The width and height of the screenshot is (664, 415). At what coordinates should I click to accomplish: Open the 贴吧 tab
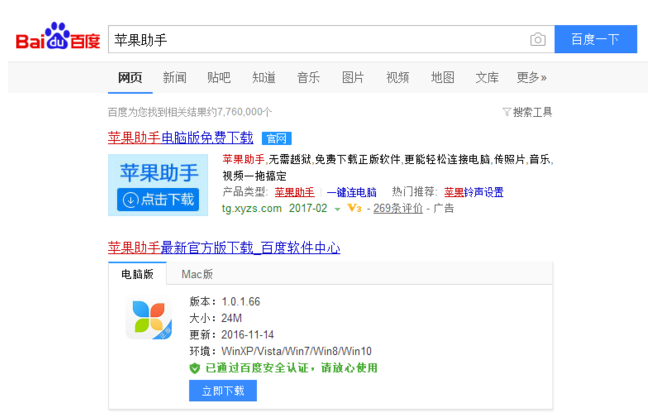click(x=219, y=77)
